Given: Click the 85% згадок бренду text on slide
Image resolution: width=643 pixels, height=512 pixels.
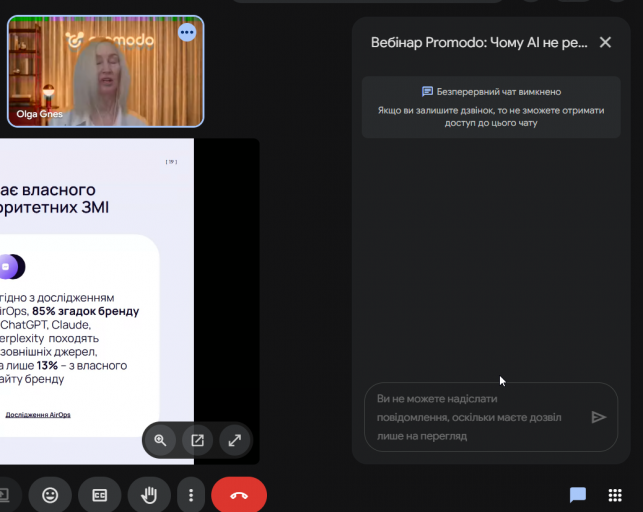Looking at the screenshot, I should point(86,311).
